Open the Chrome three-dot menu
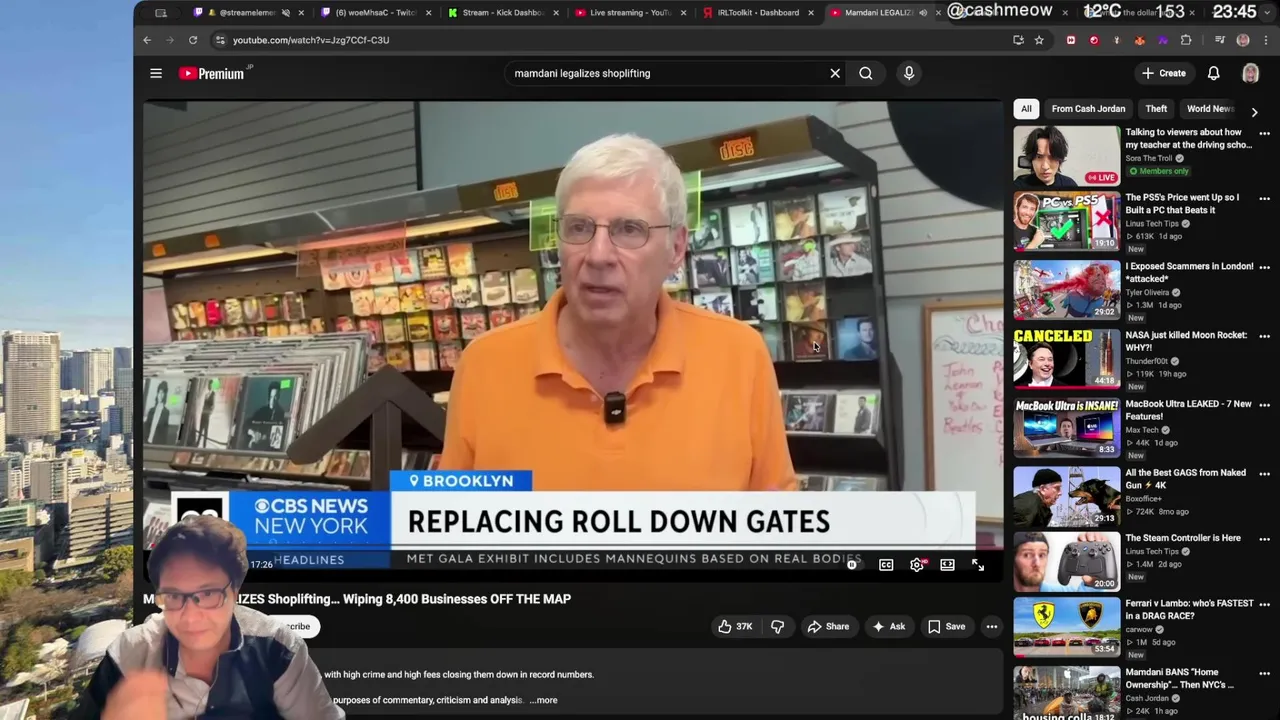 coord(1264,40)
